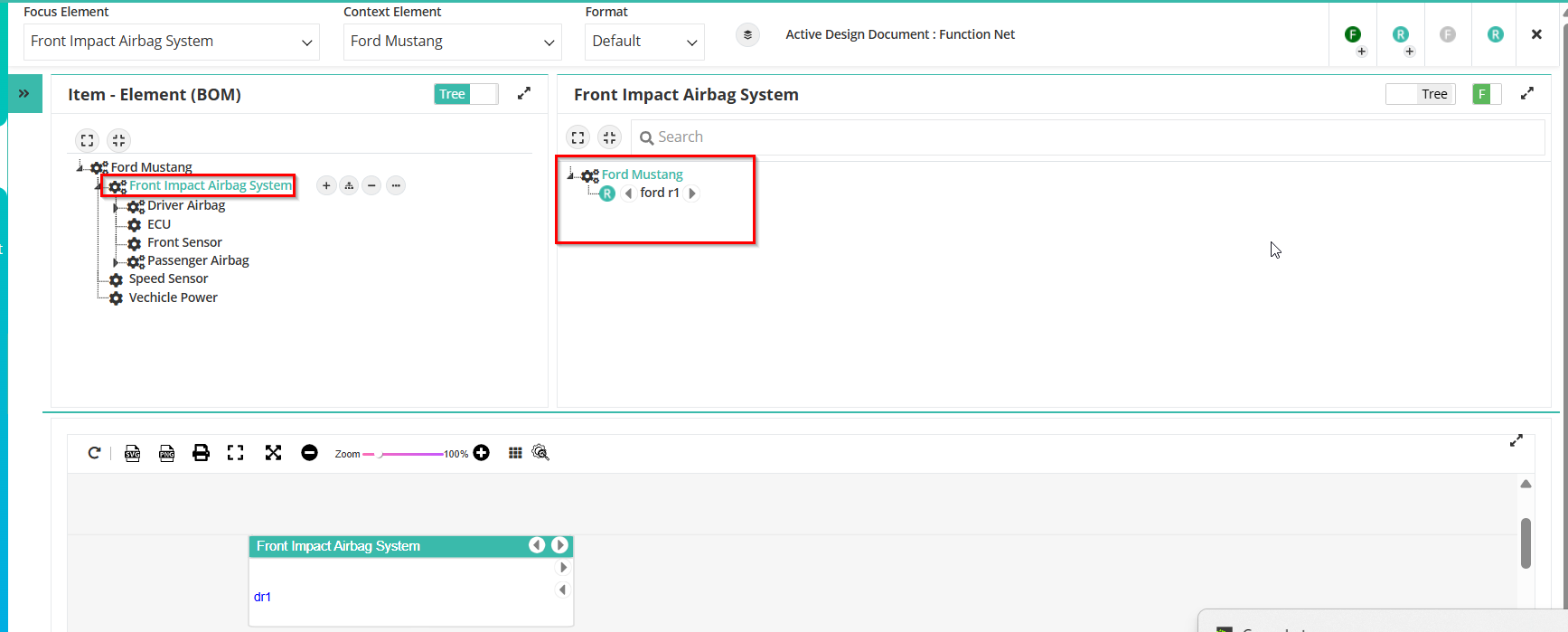Click the dark green F icon in header

click(x=1353, y=34)
